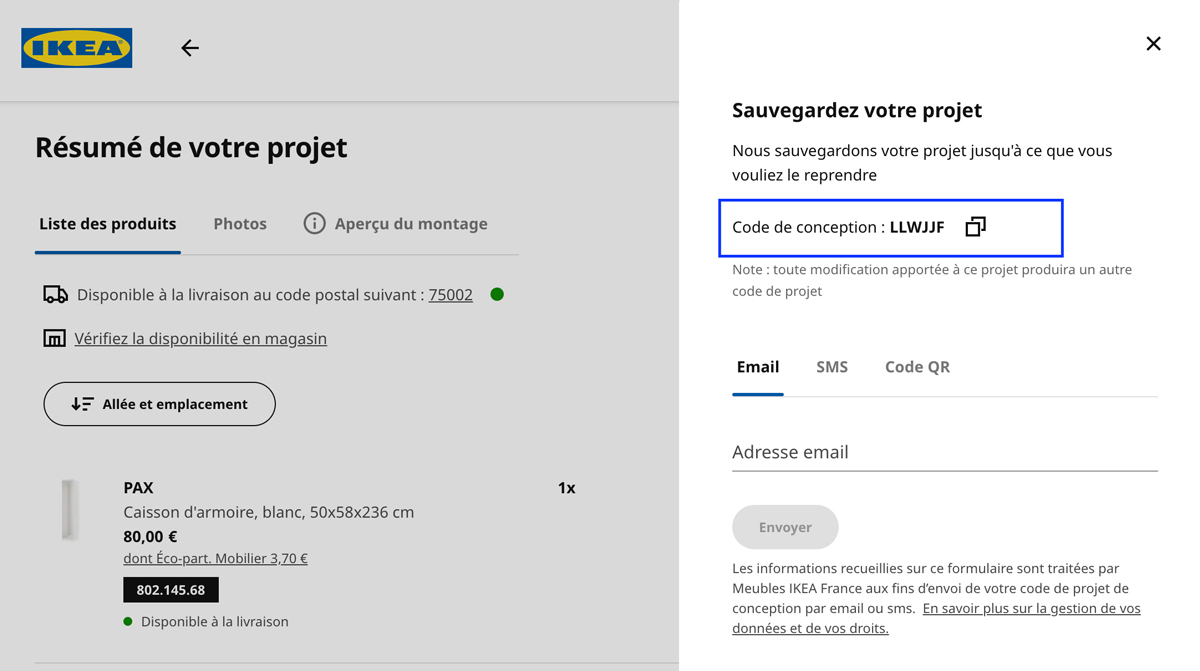Open the Liste des produits tab

(108, 224)
